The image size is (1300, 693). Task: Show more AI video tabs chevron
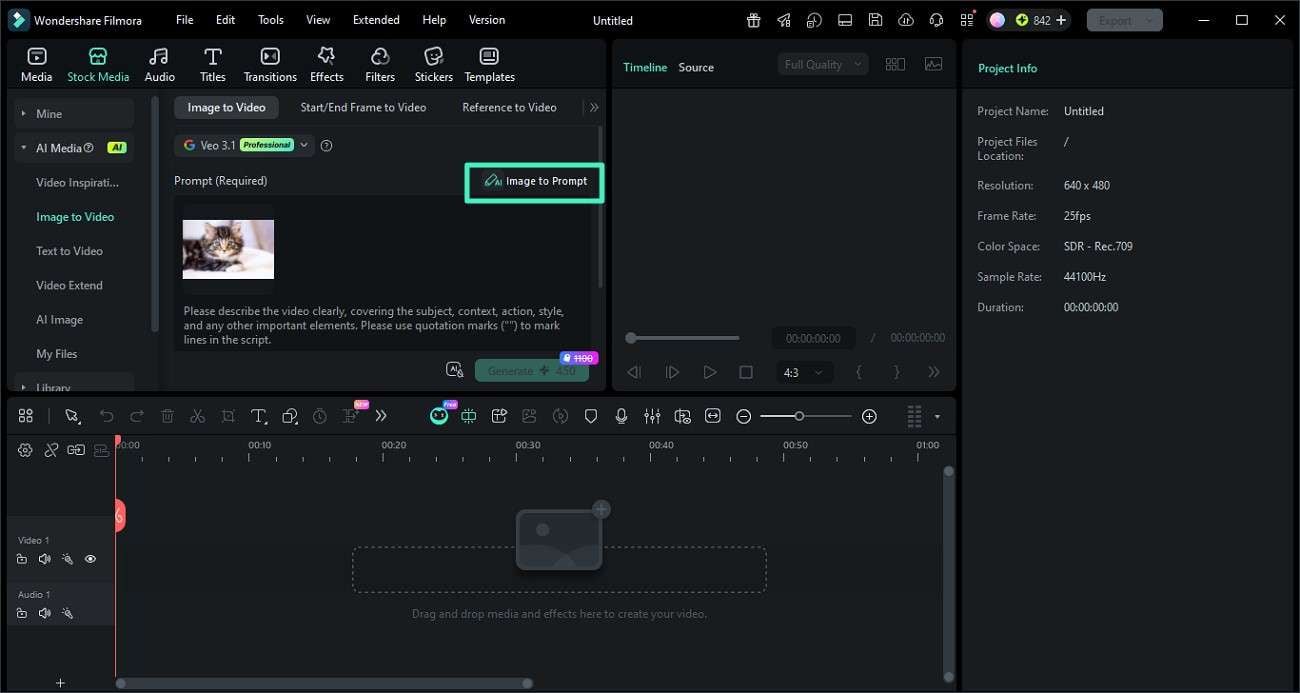(x=594, y=107)
